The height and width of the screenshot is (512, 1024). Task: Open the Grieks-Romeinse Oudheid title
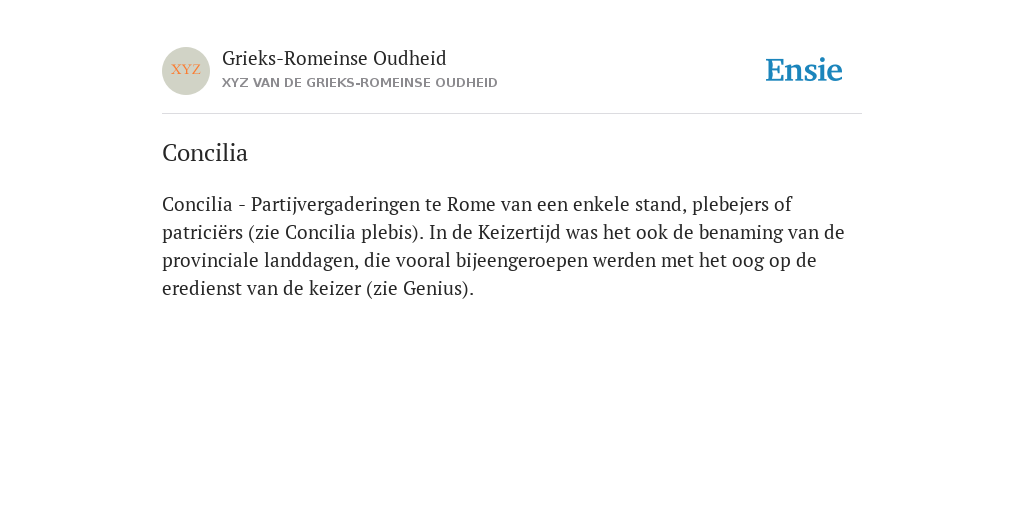click(x=334, y=59)
